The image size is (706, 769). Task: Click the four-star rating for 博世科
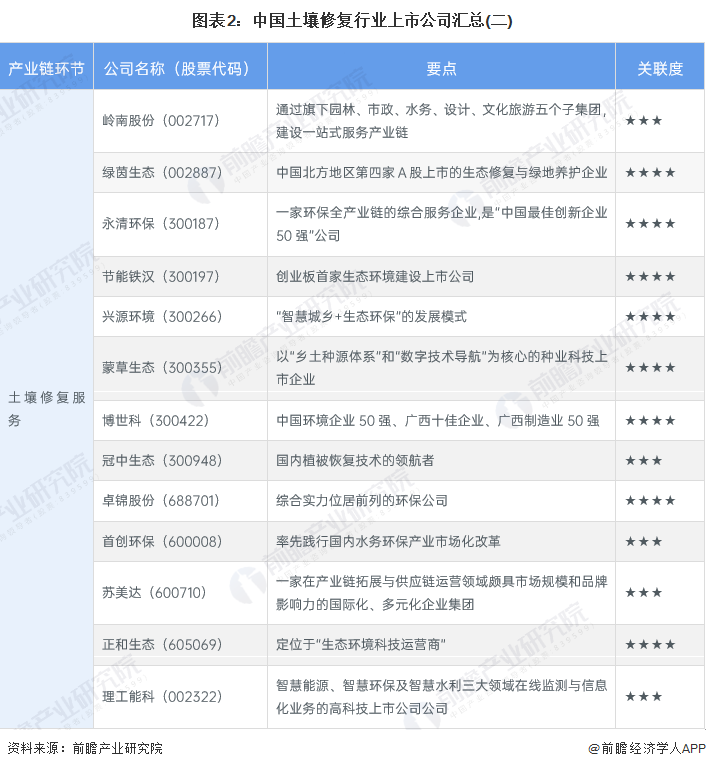650,421
